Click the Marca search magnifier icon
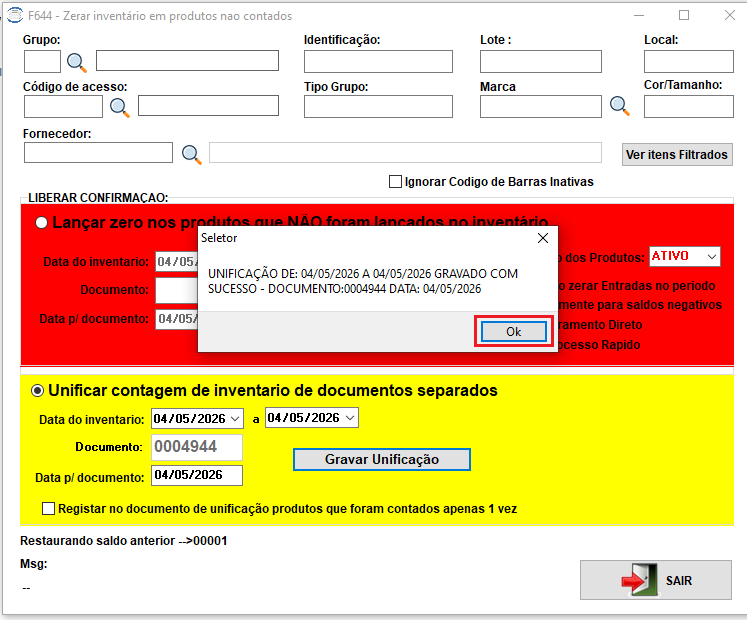The width and height of the screenshot is (747, 620). [620, 105]
